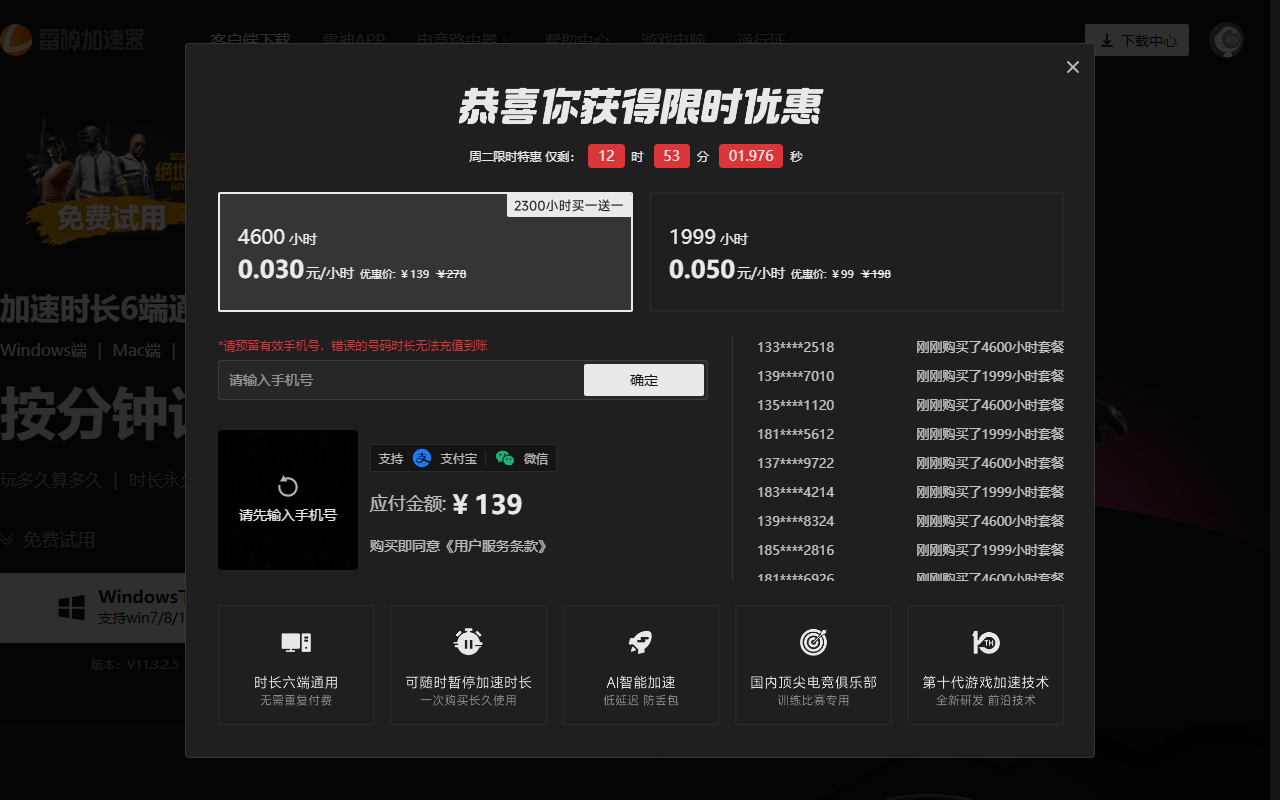The image size is (1280, 800).
Task: Click the stopwatch pause icon above 可随时暂停加速时长
Action: [468, 641]
